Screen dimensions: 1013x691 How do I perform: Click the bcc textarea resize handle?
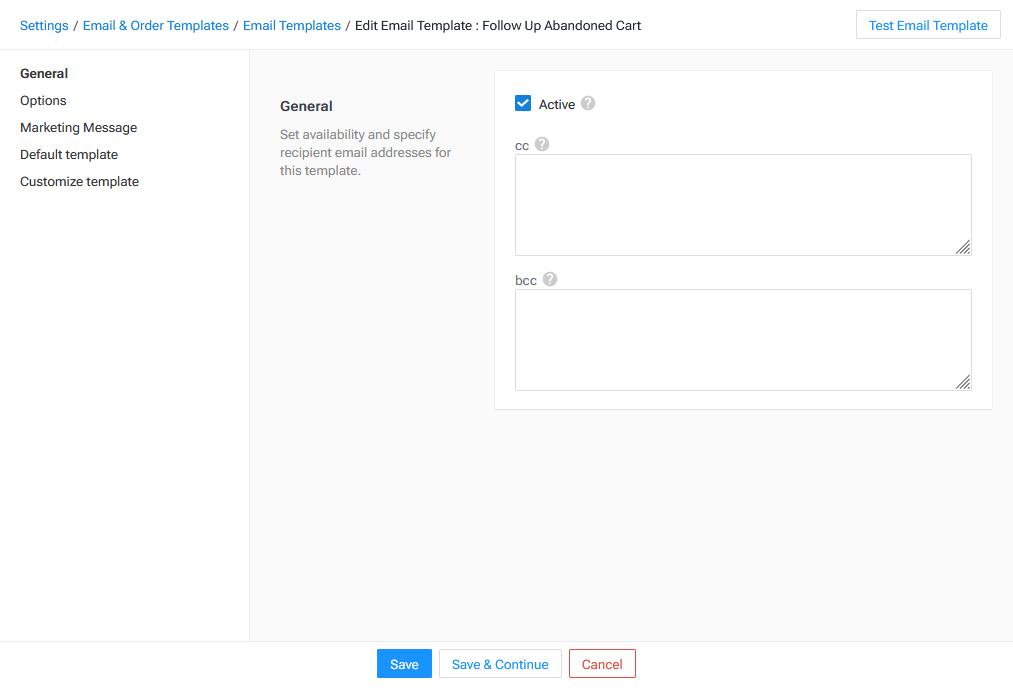coord(963,382)
